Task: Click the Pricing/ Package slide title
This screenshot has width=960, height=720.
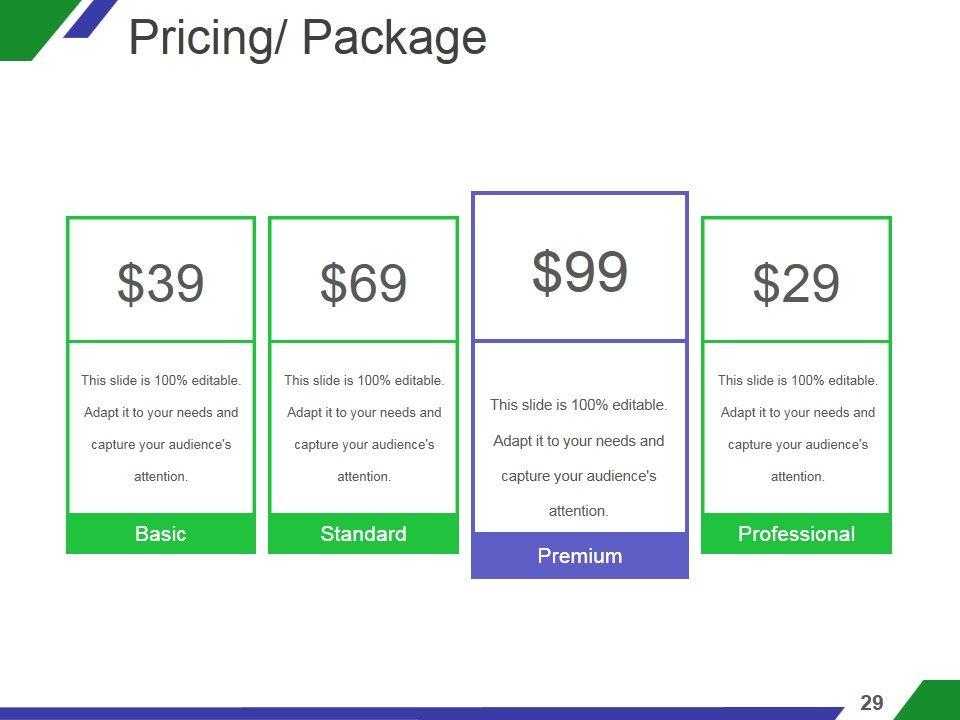Action: coord(308,38)
